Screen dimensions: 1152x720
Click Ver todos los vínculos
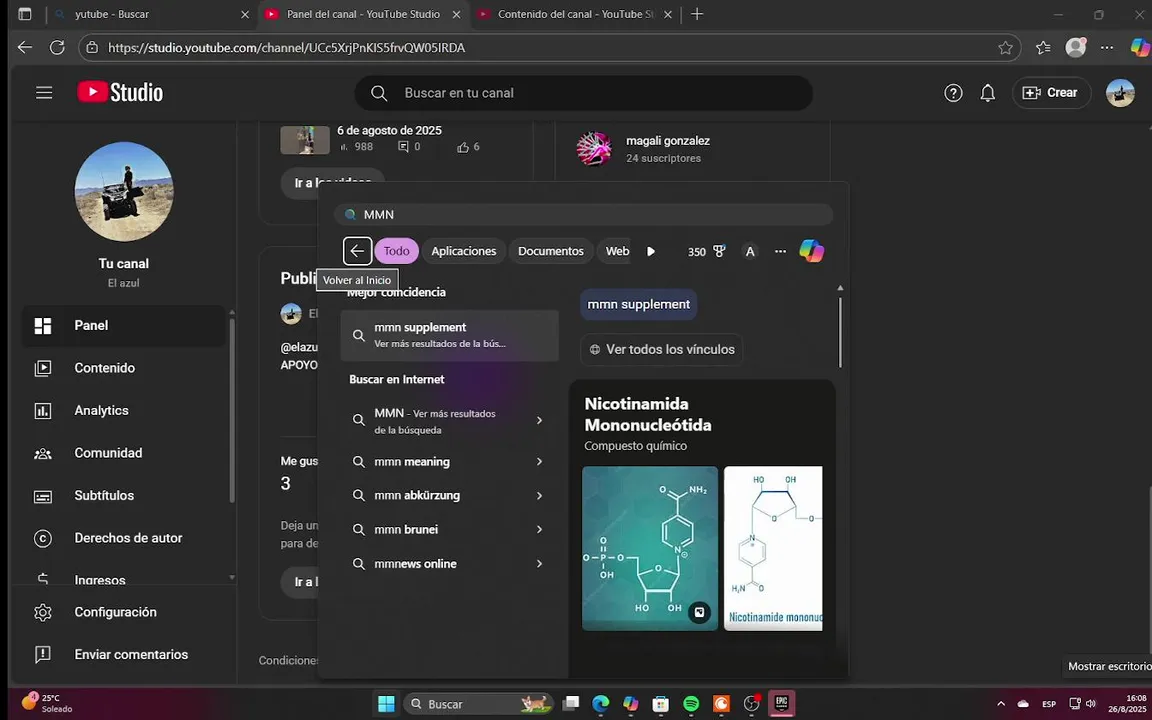662,350
